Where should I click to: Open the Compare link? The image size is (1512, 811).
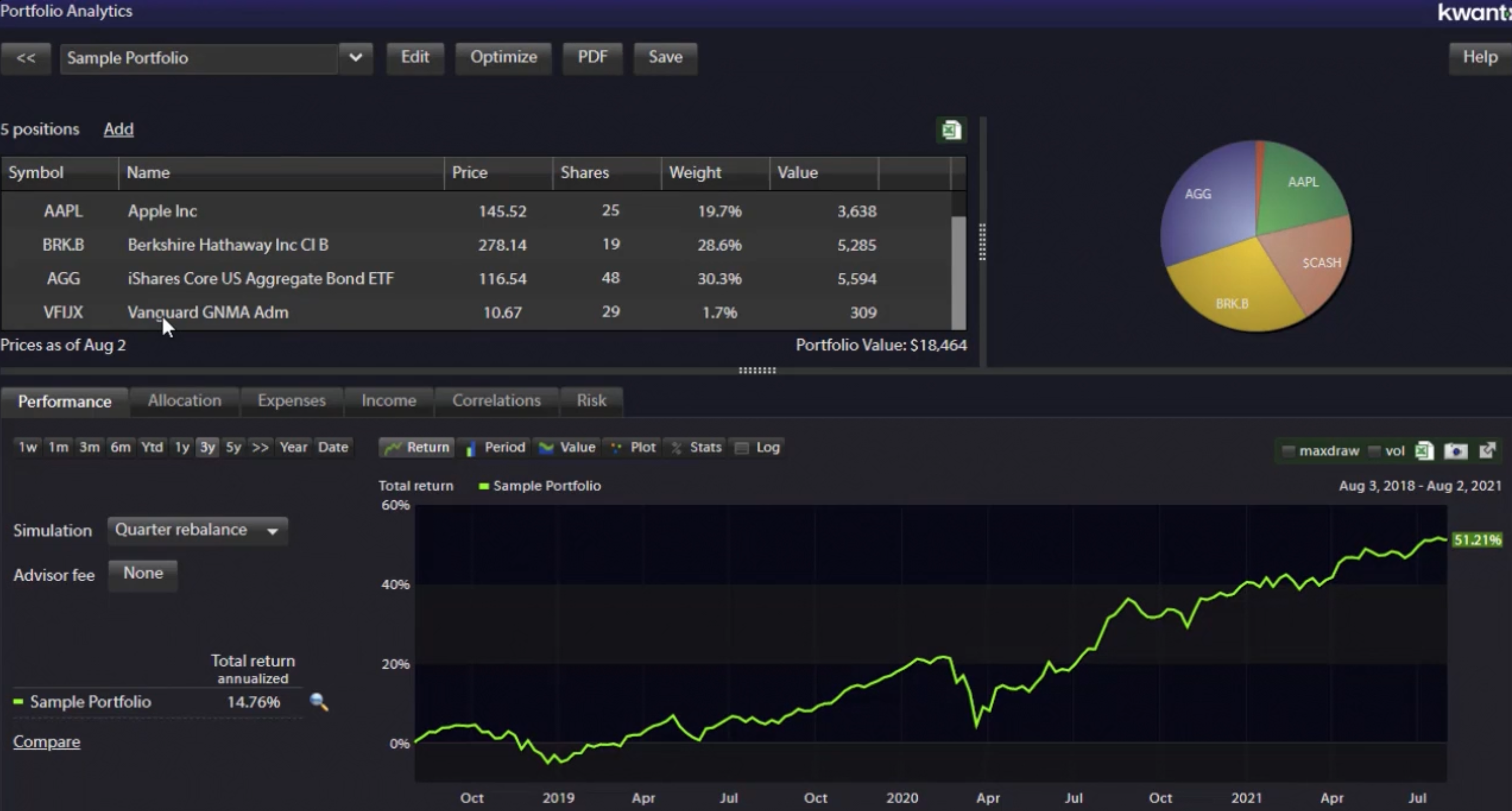click(46, 741)
